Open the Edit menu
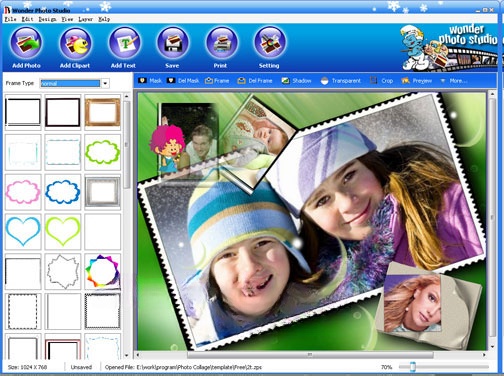504x376 pixels. [x=27, y=19]
